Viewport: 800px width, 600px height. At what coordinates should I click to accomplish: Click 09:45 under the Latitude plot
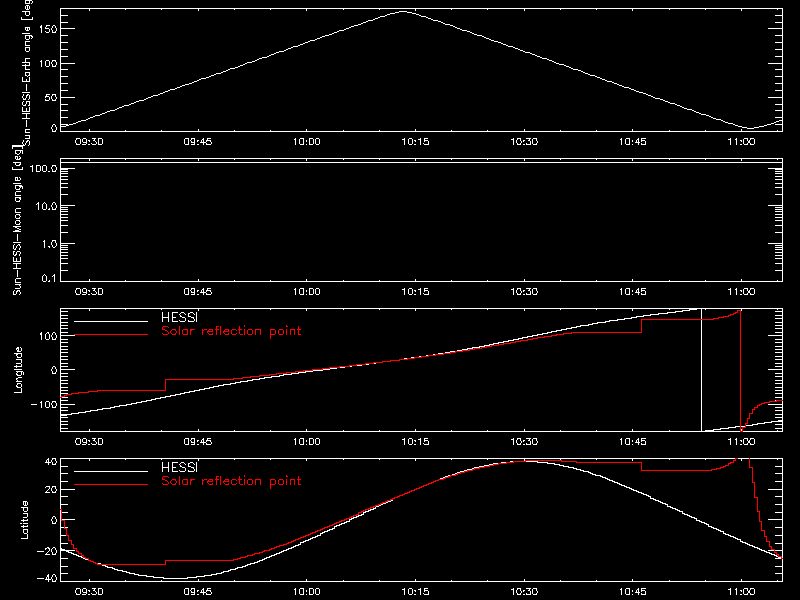198,592
